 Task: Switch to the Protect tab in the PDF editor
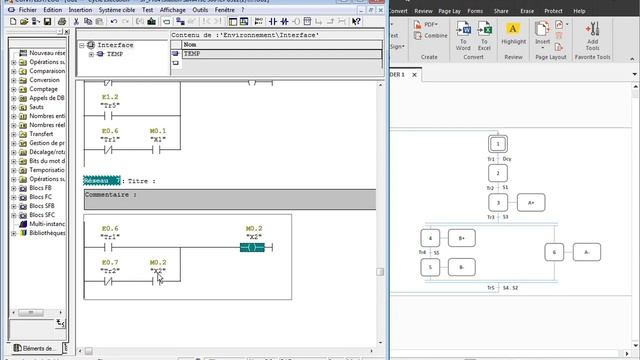point(553,11)
